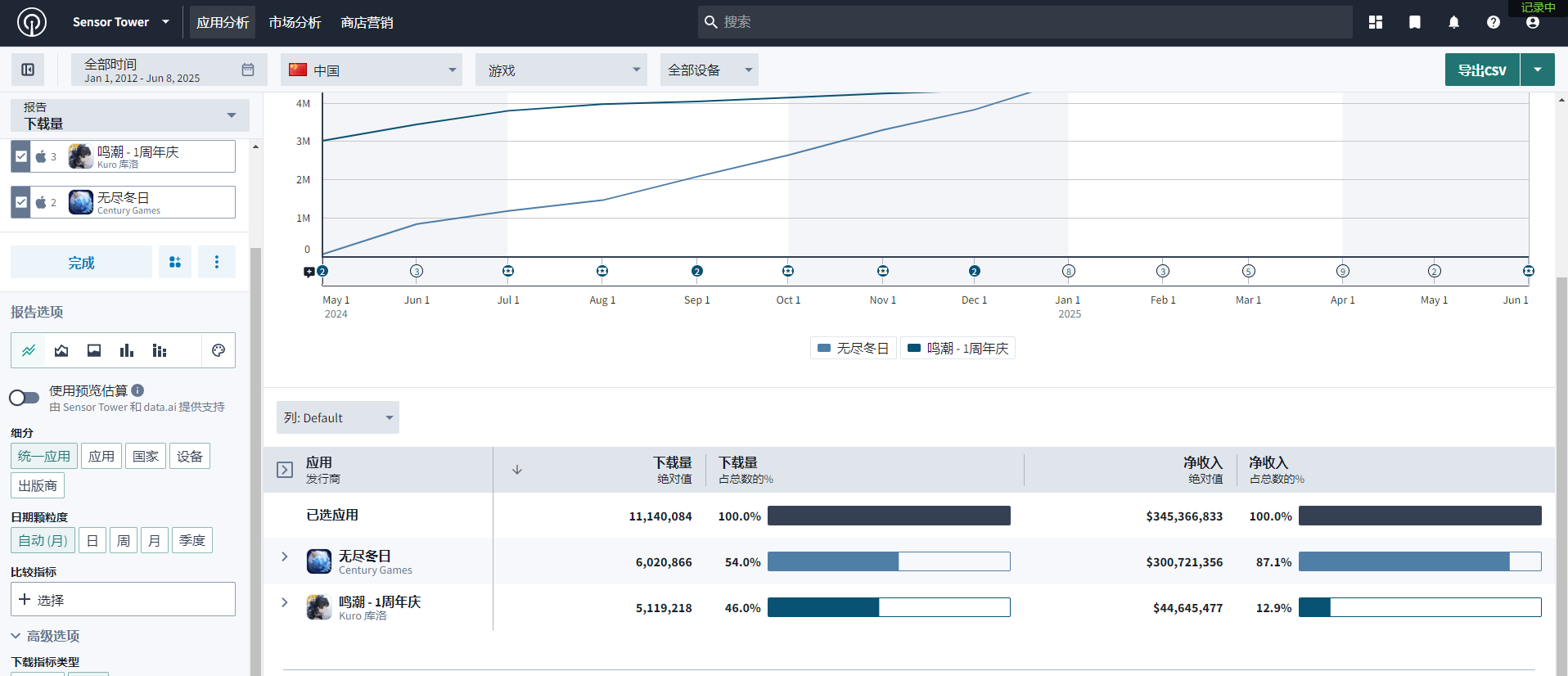Image resolution: width=1568 pixels, height=676 pixels.
Task: Open the Sensor Tower product dropdown
Action: [x=120, y=22]
